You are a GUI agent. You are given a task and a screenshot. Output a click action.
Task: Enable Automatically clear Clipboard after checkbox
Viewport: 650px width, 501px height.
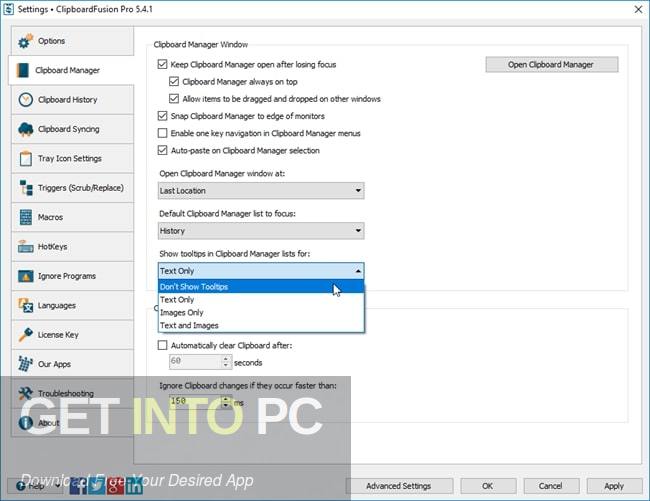(x=162, y=345)
